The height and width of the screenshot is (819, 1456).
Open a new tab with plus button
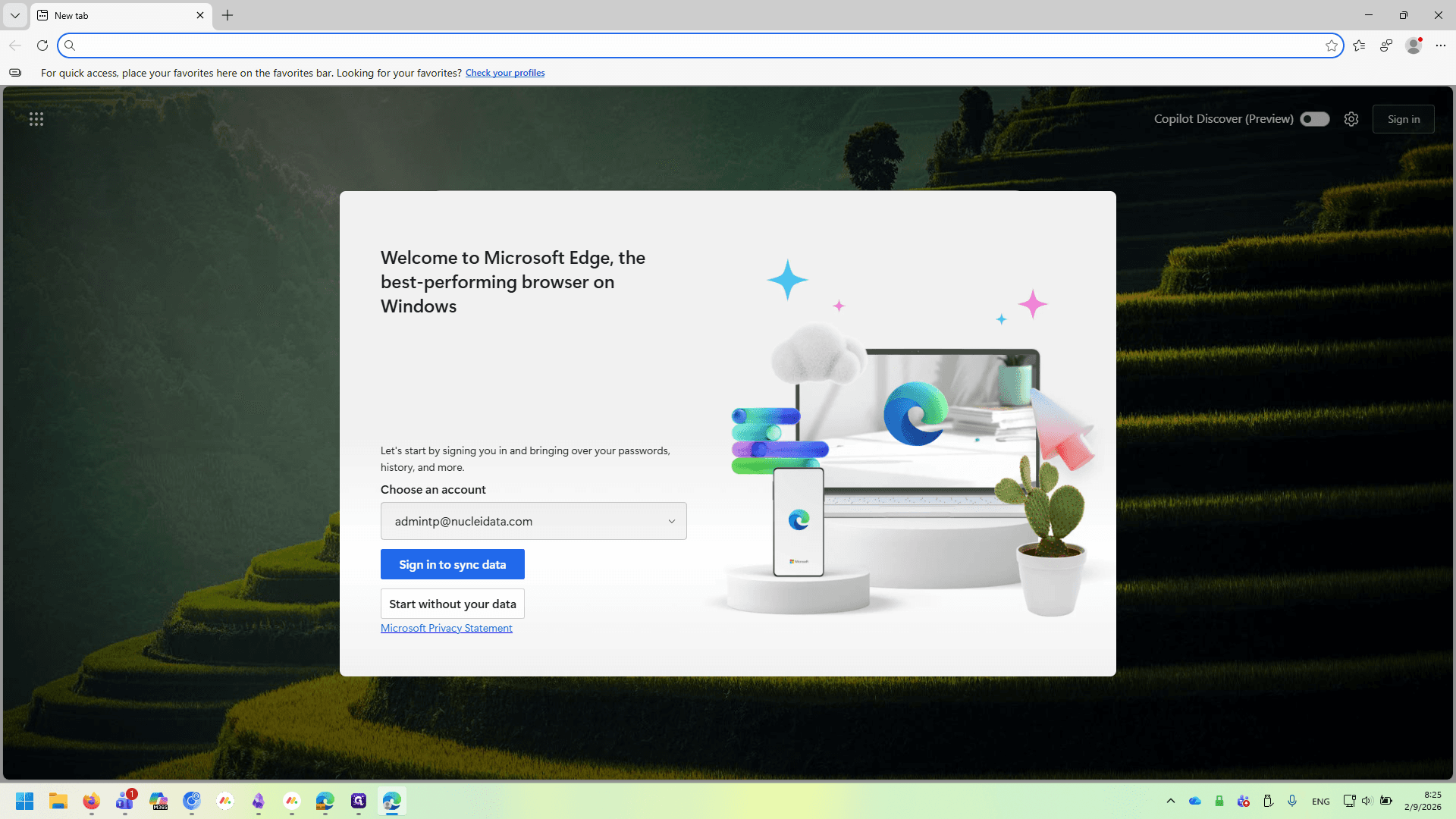click(227, 15)
